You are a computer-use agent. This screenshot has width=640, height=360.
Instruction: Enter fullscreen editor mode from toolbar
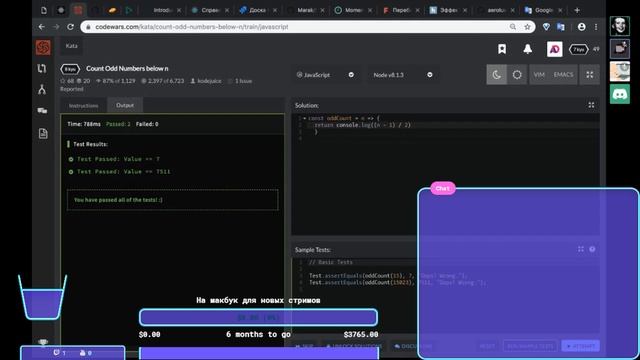pos(589,75)
